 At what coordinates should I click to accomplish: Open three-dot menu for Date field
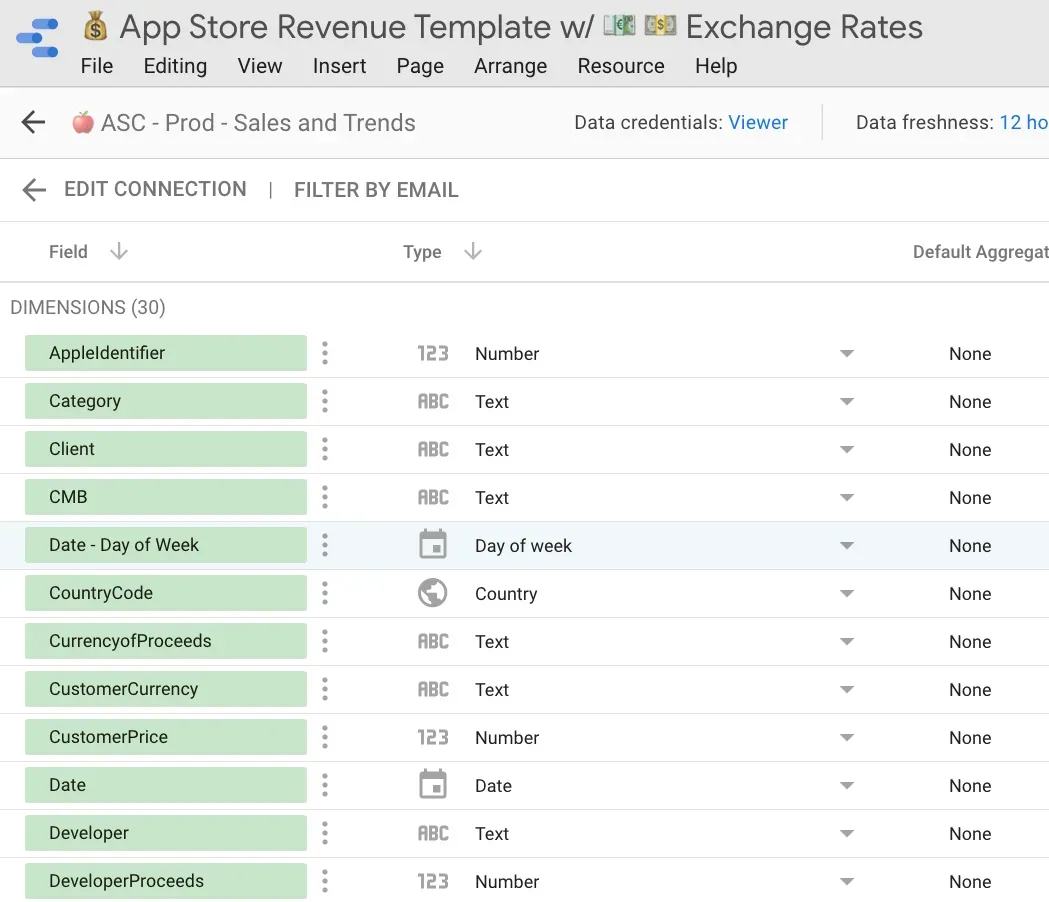(x=325, y=785)
